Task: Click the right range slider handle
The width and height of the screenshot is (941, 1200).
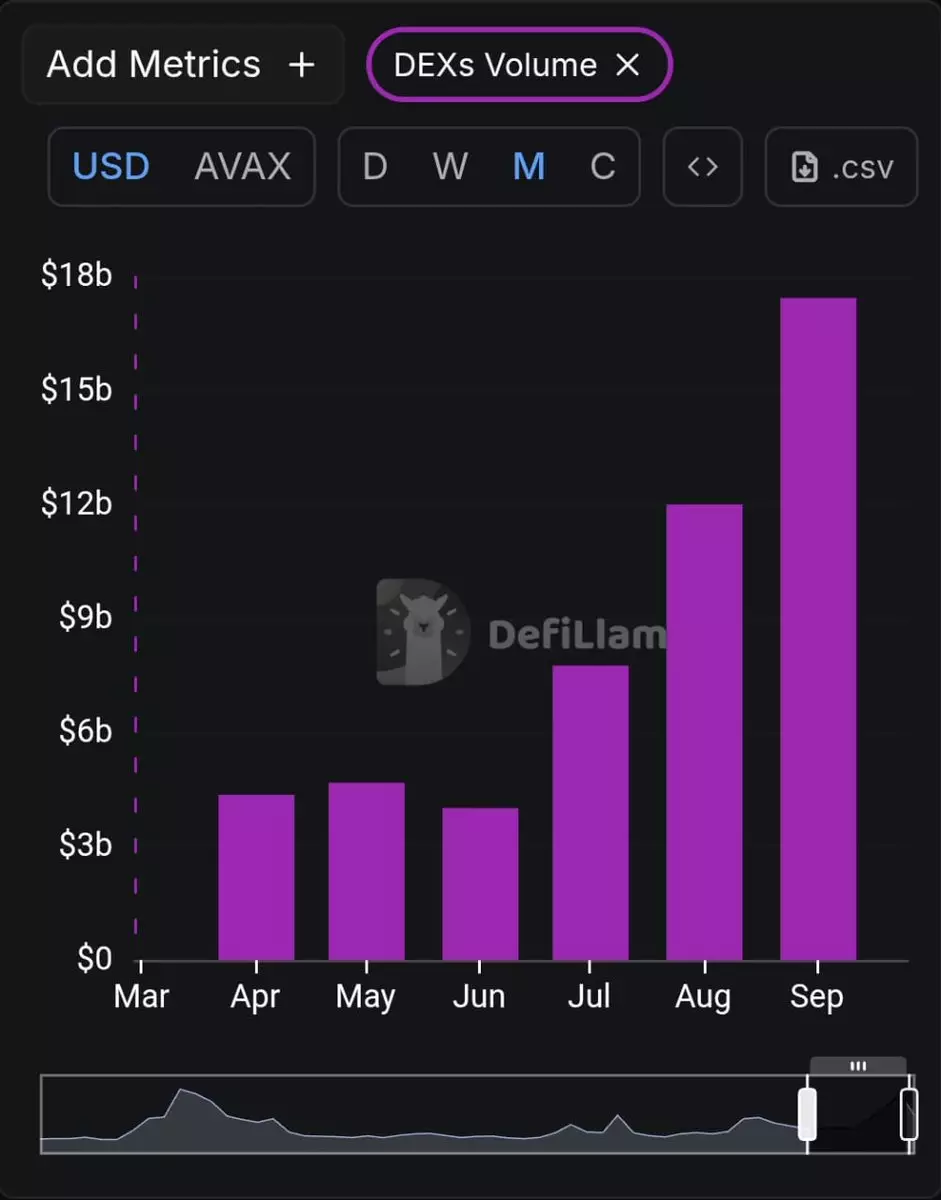Action: [909, 1114]
